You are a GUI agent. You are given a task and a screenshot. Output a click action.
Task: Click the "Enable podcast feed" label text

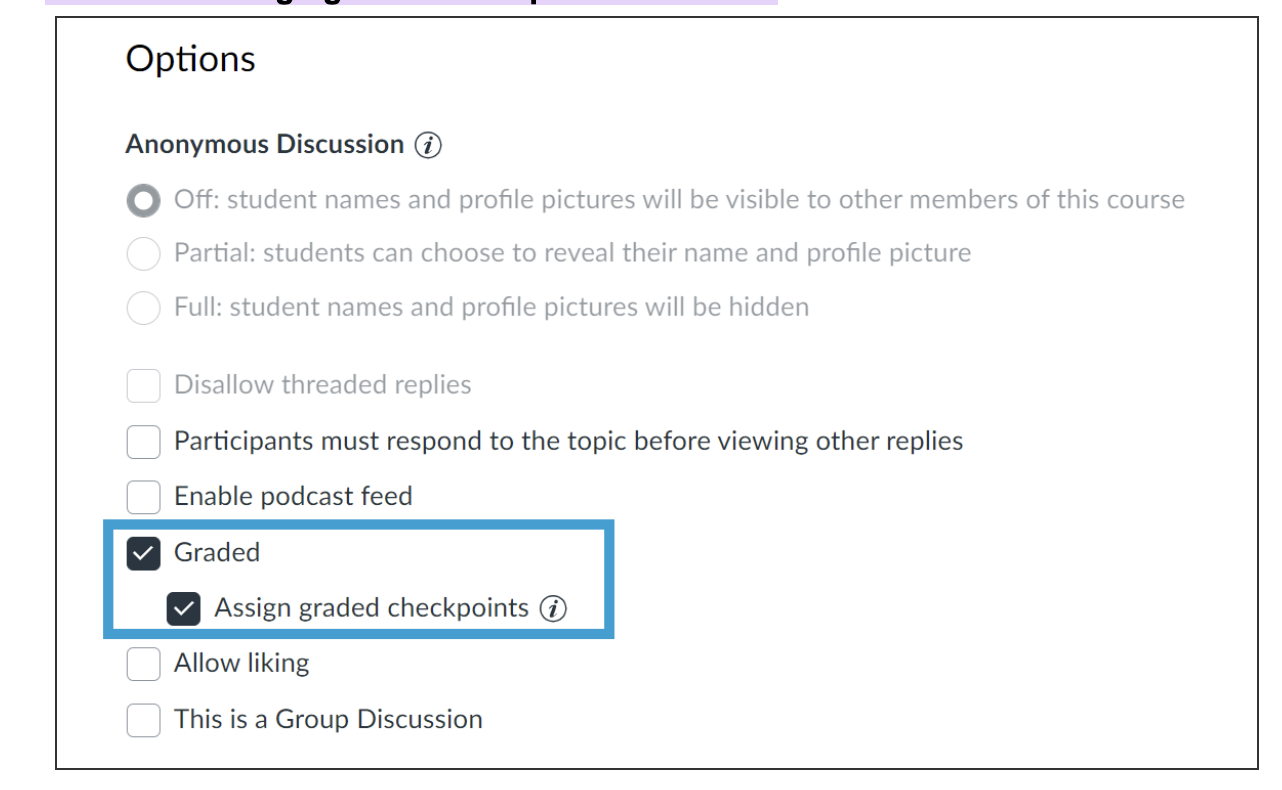tap(292, 496)
